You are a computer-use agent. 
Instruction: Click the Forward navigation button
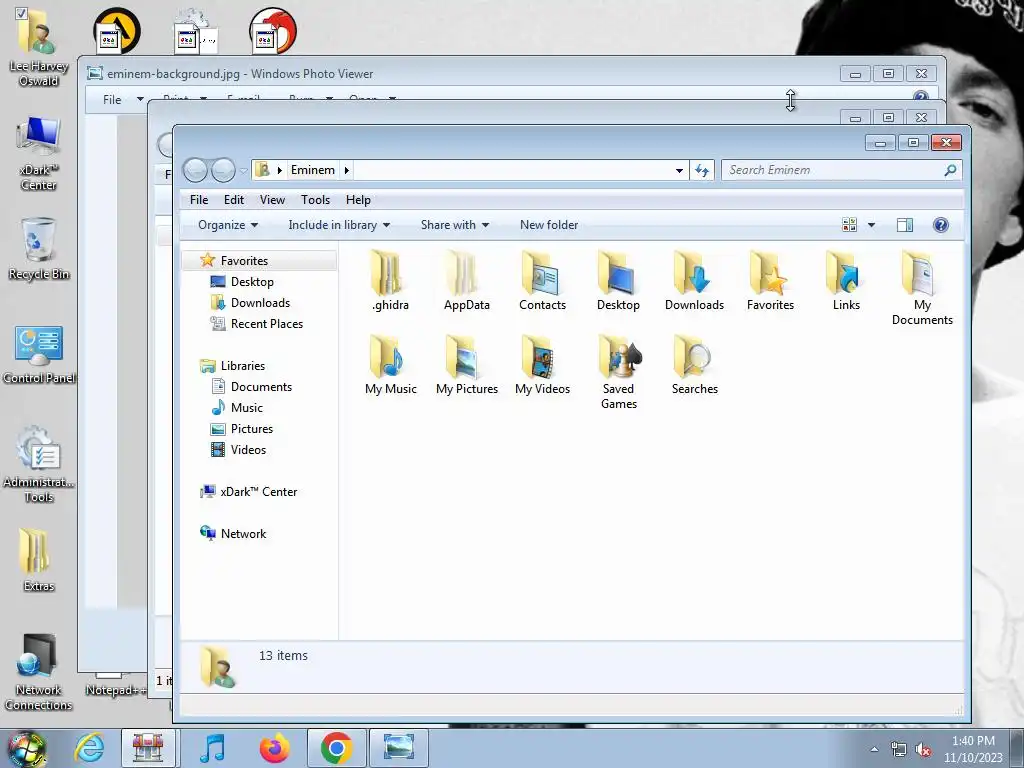tap(223, 171)
